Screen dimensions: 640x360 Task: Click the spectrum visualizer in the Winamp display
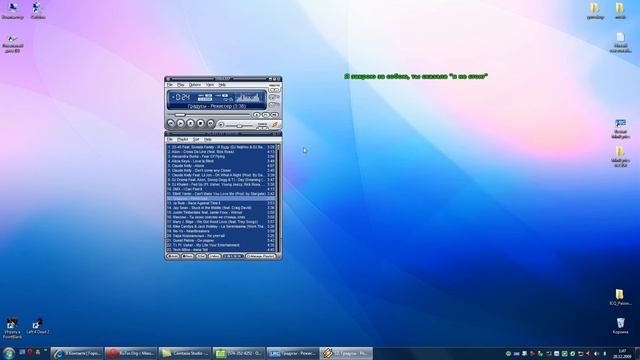[x=247, y=98]
